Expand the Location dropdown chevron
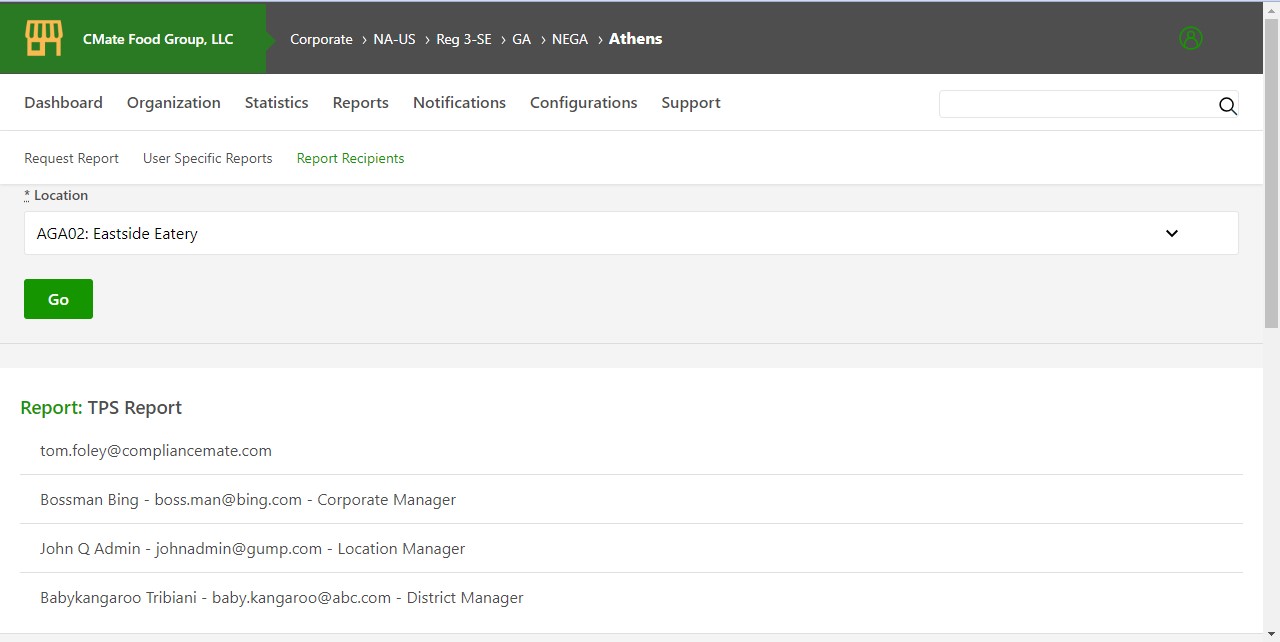Screen dimensions: 1280x642 [x=1172, y=233]
